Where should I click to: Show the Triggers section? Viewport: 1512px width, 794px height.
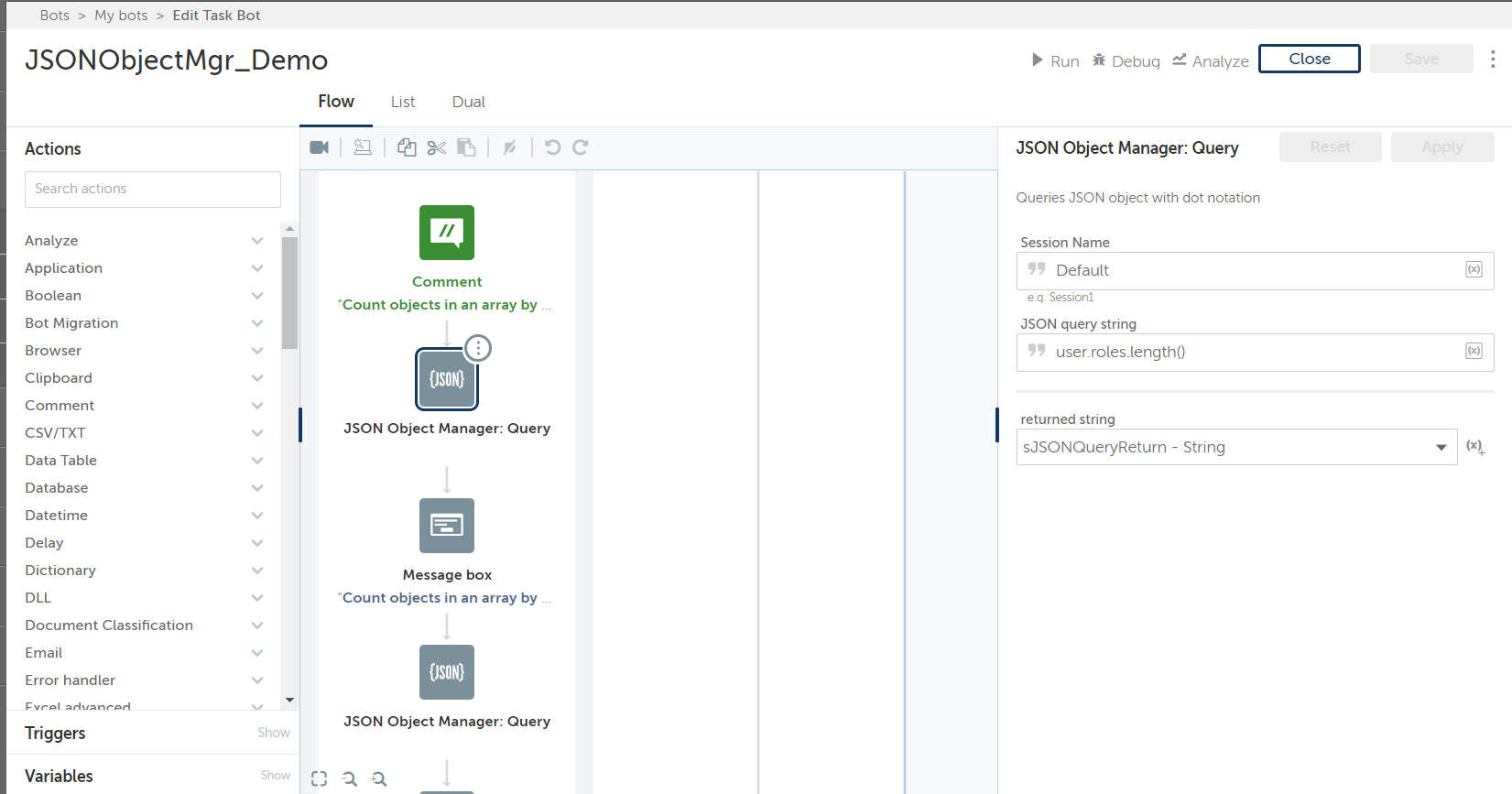point(273,733)
